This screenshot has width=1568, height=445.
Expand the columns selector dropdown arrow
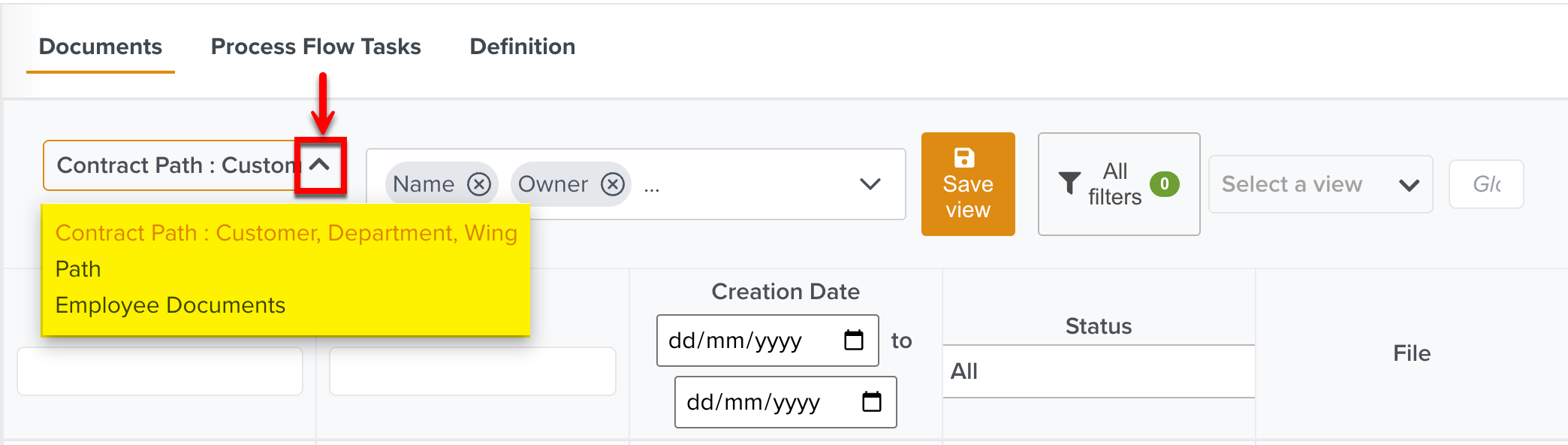870,184
